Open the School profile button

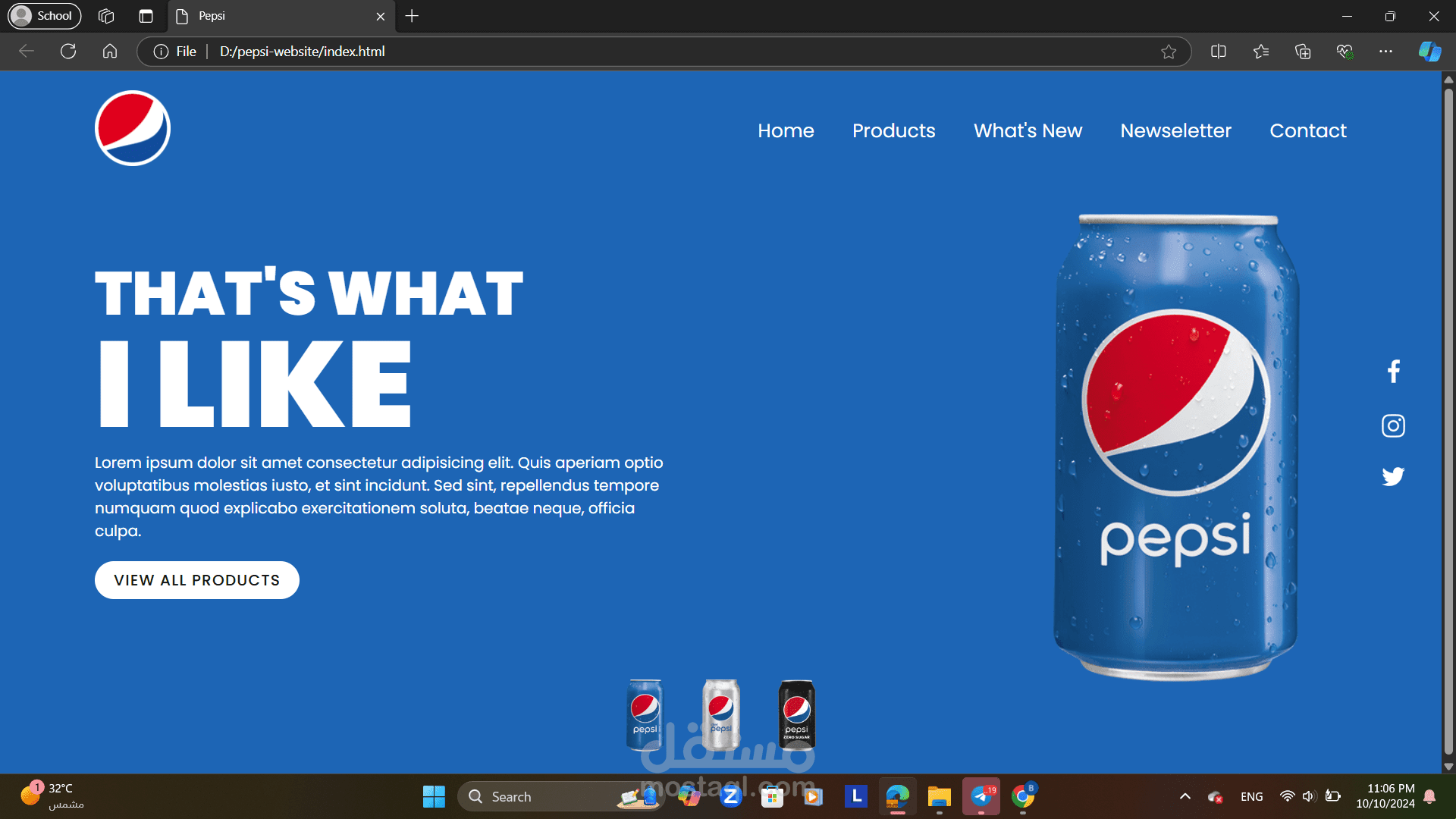(45, 16)
